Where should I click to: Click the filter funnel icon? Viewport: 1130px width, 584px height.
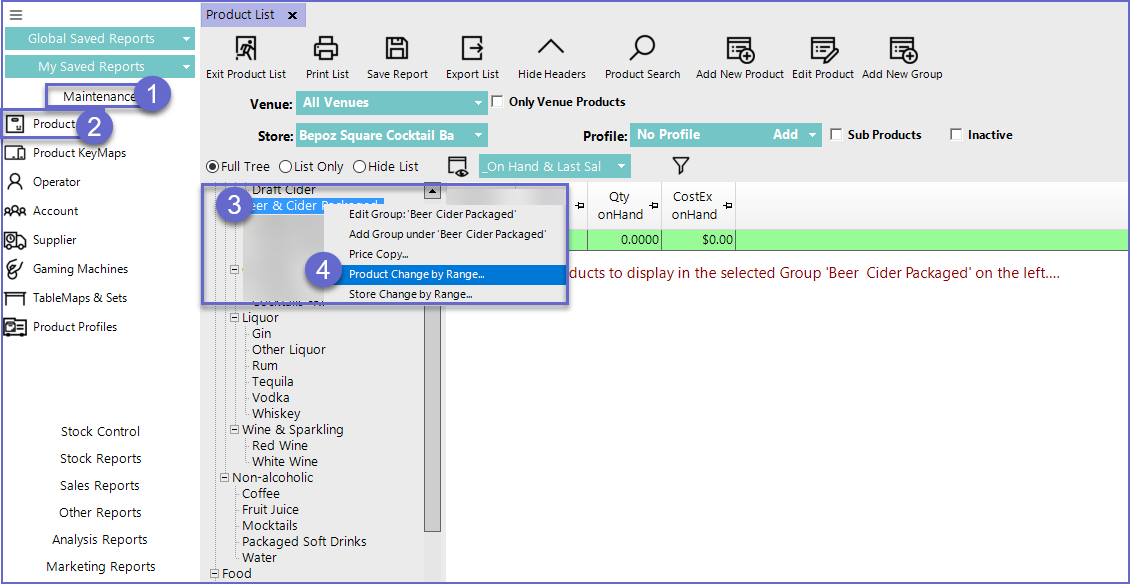pyautogui.click(x=681, y=166)
